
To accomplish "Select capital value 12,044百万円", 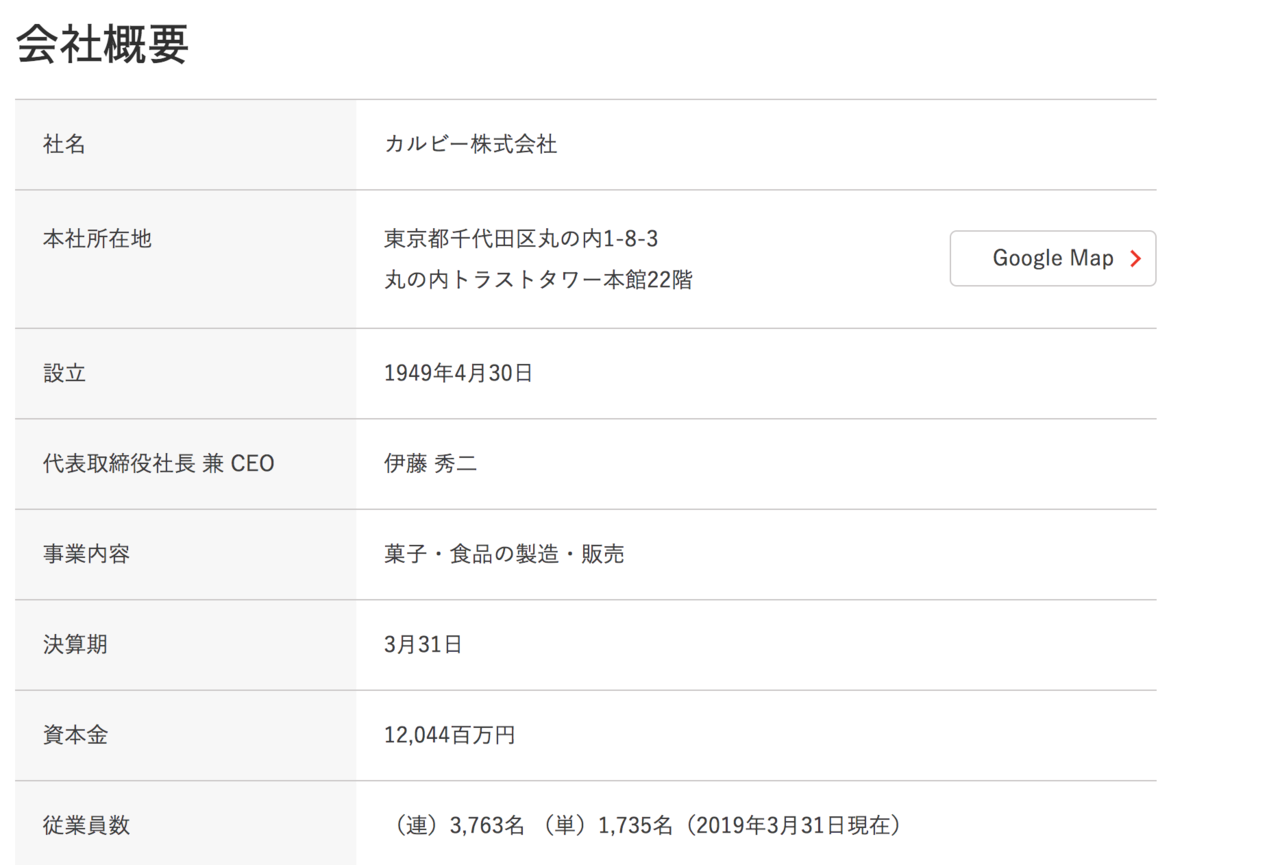I will [450, 736].
